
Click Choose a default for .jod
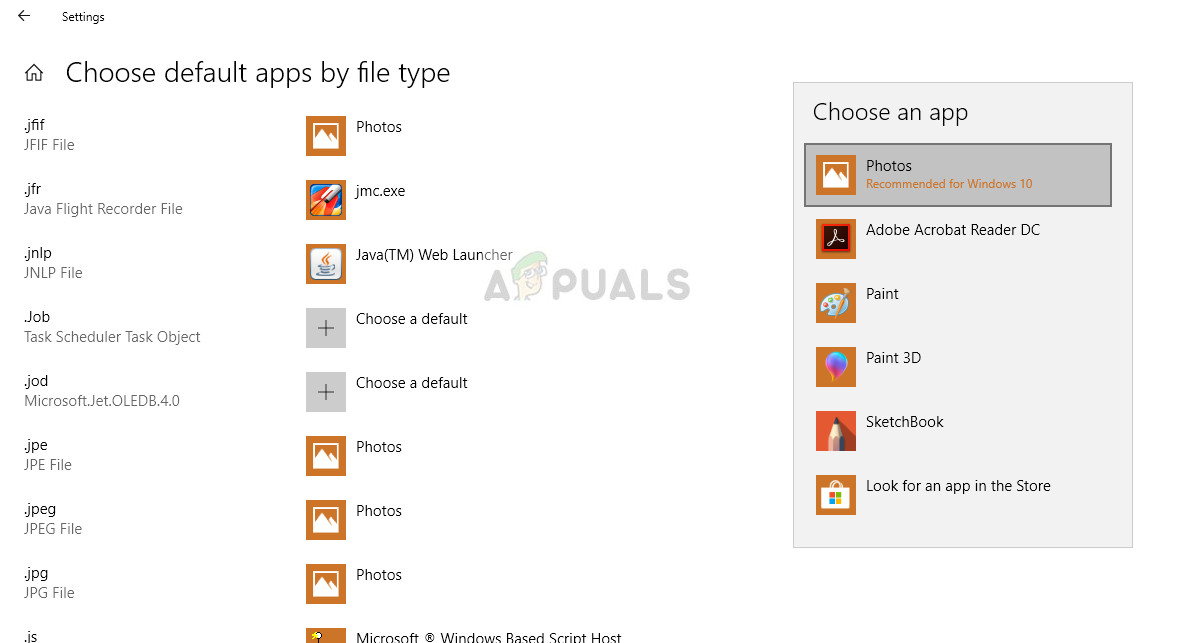[411, 383]
